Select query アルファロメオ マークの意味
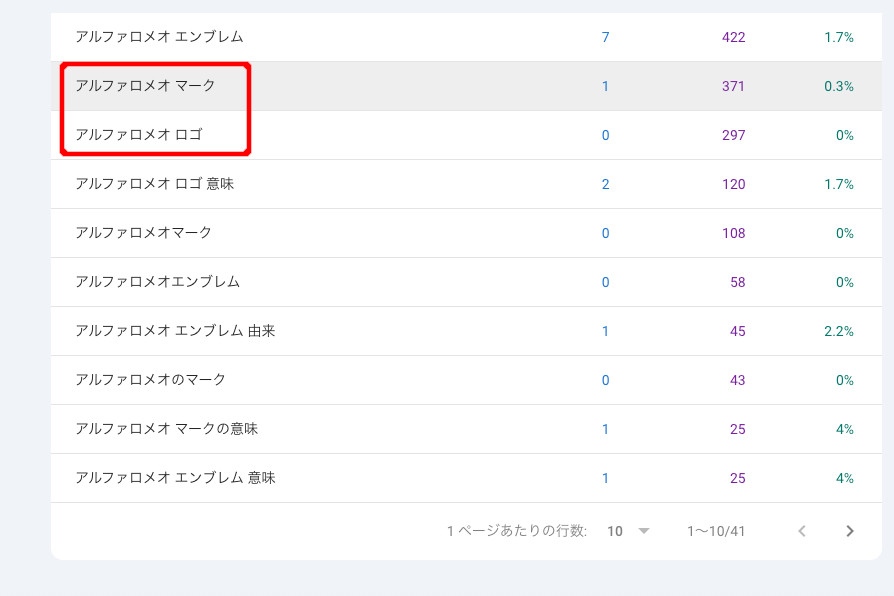Image resolution: width=894 pixels, height=596 pixels. point(167,429)
